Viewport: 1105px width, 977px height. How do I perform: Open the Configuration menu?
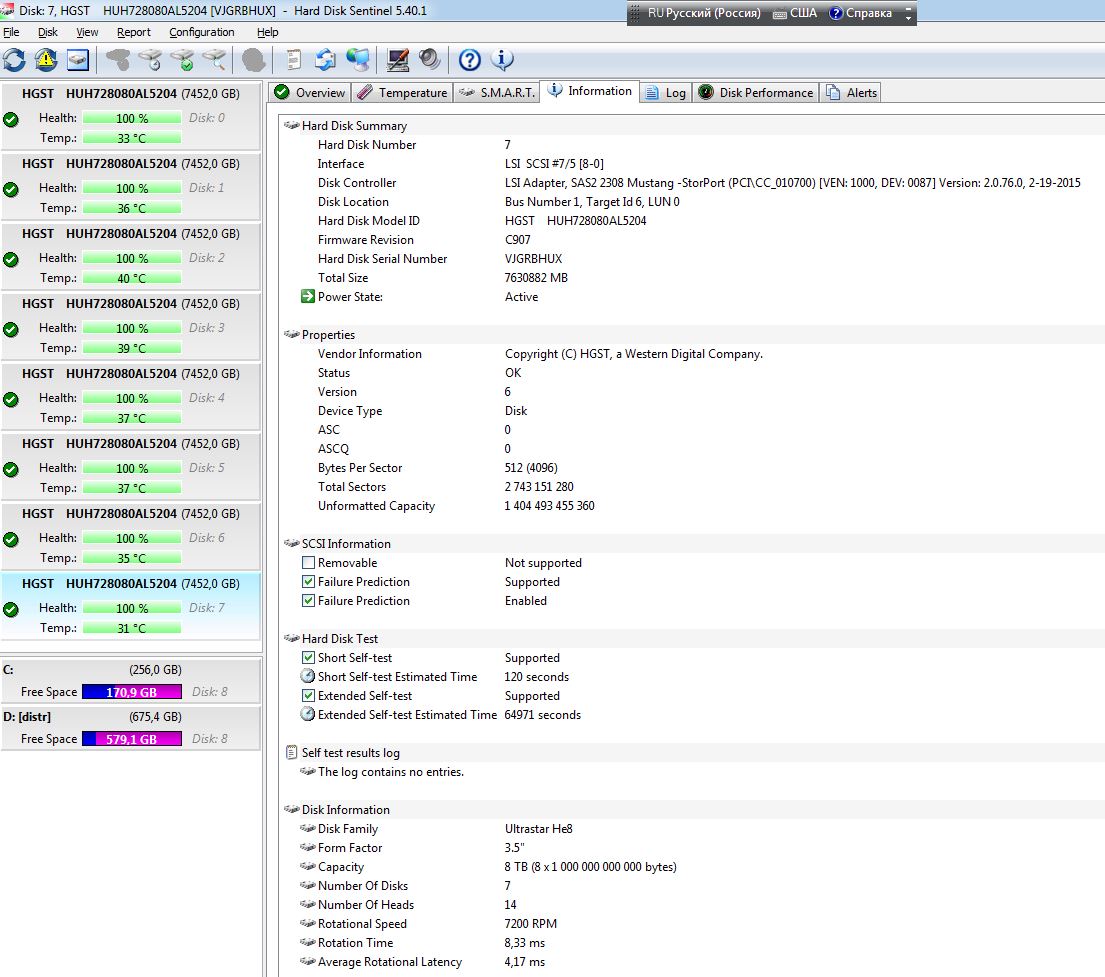pos(202,32)
